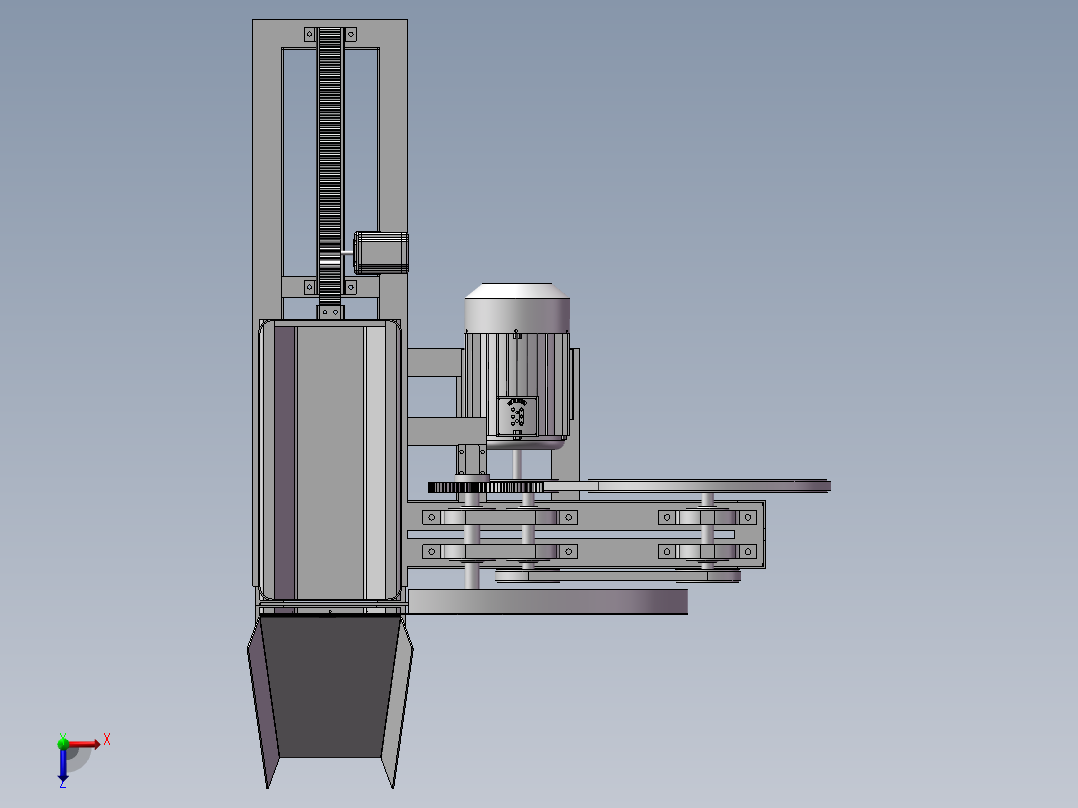Select the blue Z axis of the triad
The height and width of the screenshot is (808, 1078).
(63, 765)
